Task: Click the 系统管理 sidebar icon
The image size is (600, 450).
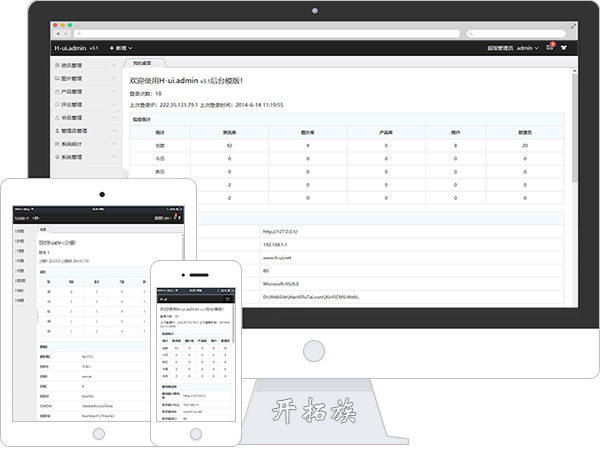Action: (x=57, y=157)
